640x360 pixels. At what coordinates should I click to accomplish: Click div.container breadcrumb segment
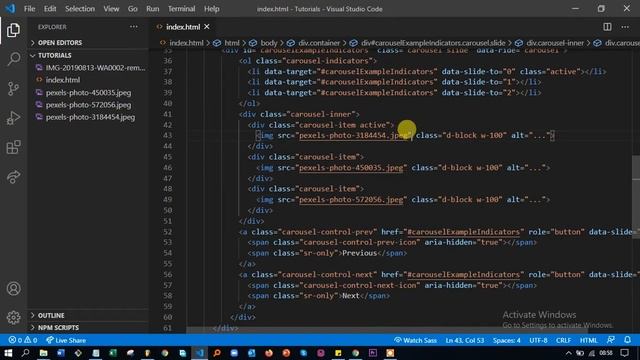click(319, 43)
